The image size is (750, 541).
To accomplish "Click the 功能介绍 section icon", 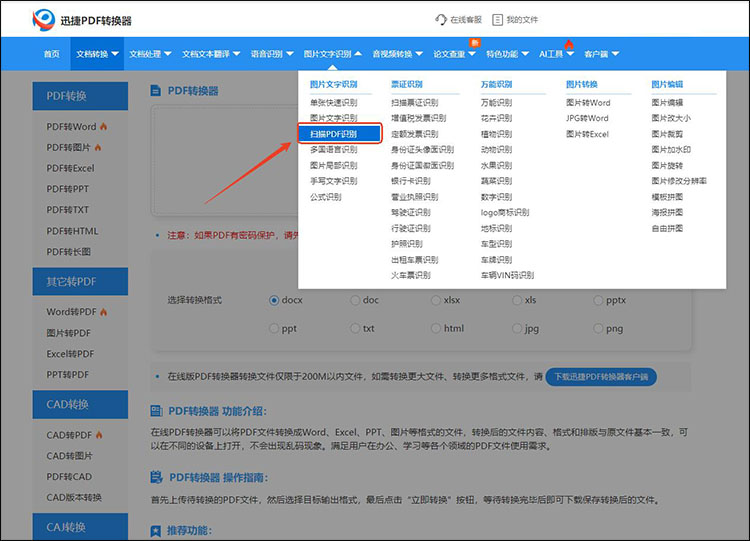I will click(x=156, y=411).
